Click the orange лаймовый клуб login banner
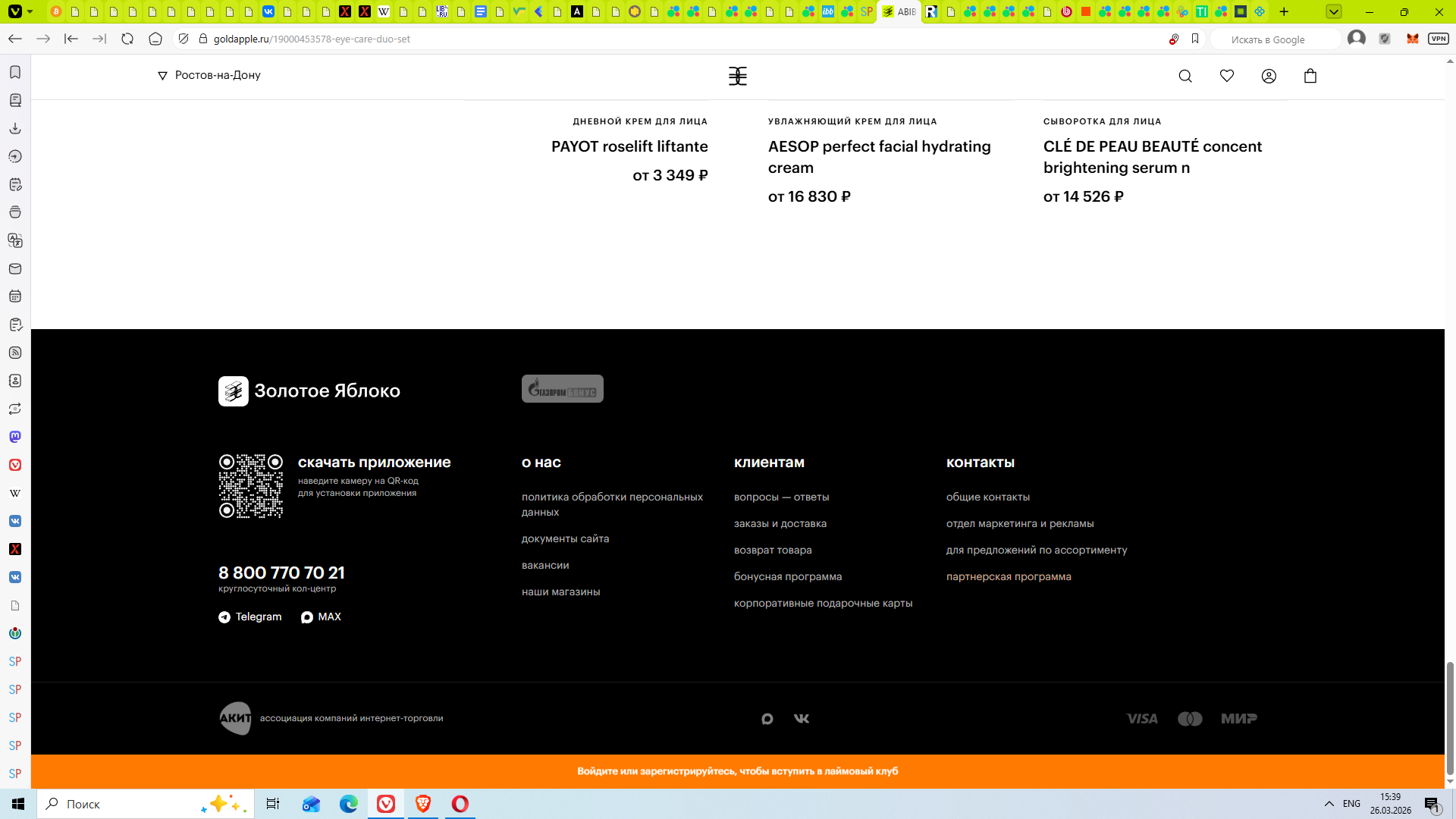 [x=737, y=771]
